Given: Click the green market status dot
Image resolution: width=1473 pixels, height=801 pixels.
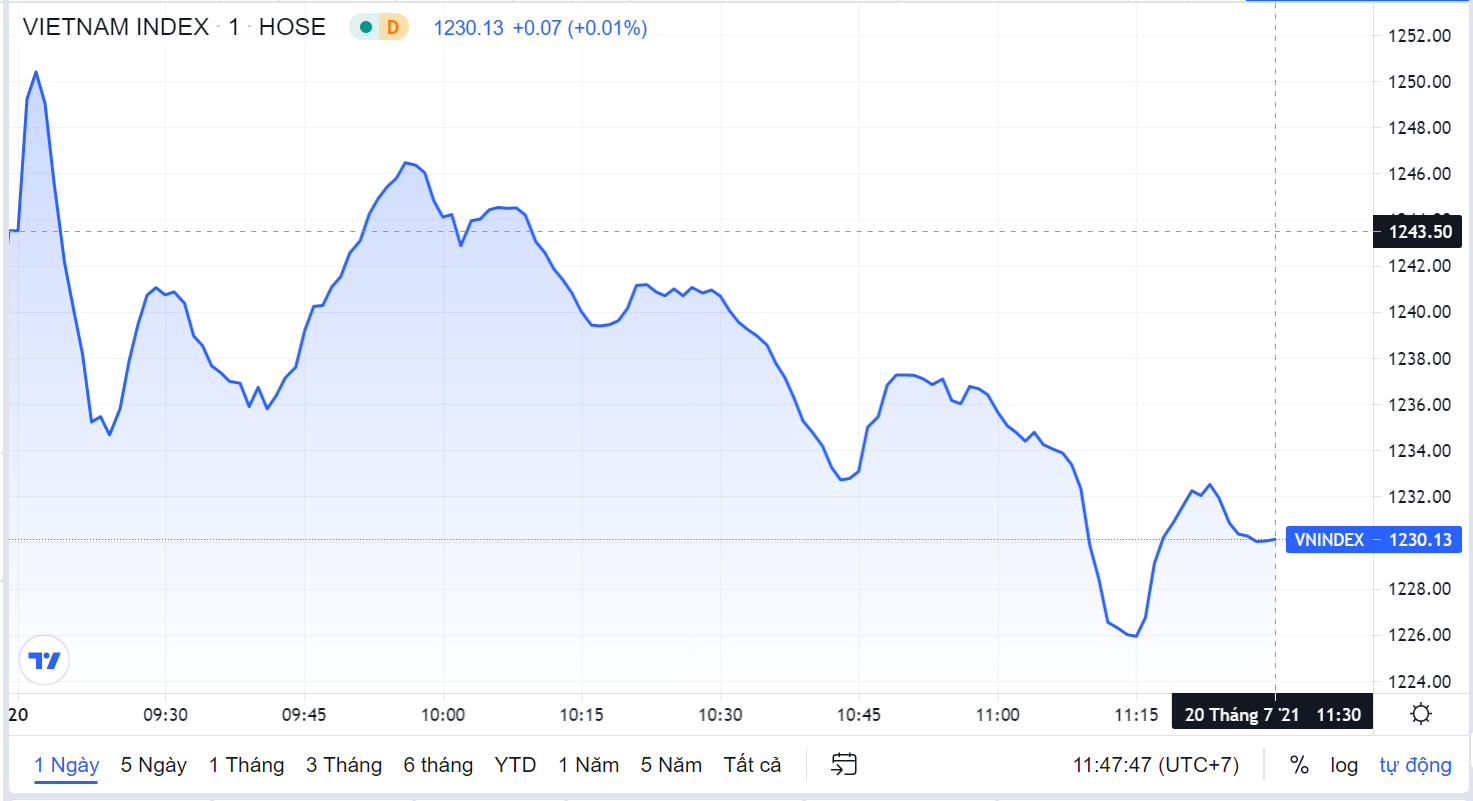Looking at the screenshot, I should click(x=365, y=28).
